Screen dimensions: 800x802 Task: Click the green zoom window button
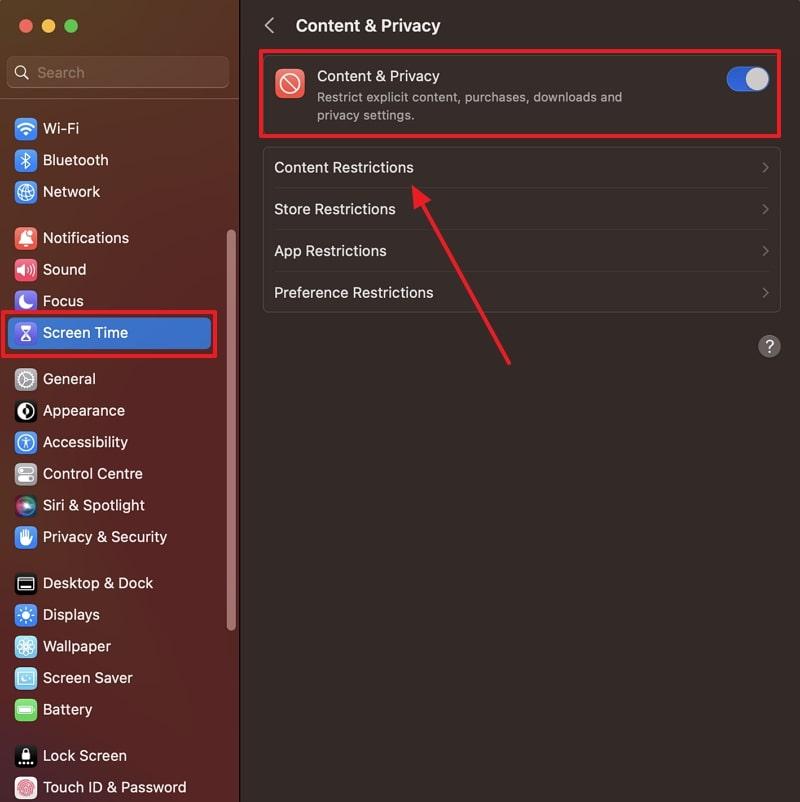71,26
